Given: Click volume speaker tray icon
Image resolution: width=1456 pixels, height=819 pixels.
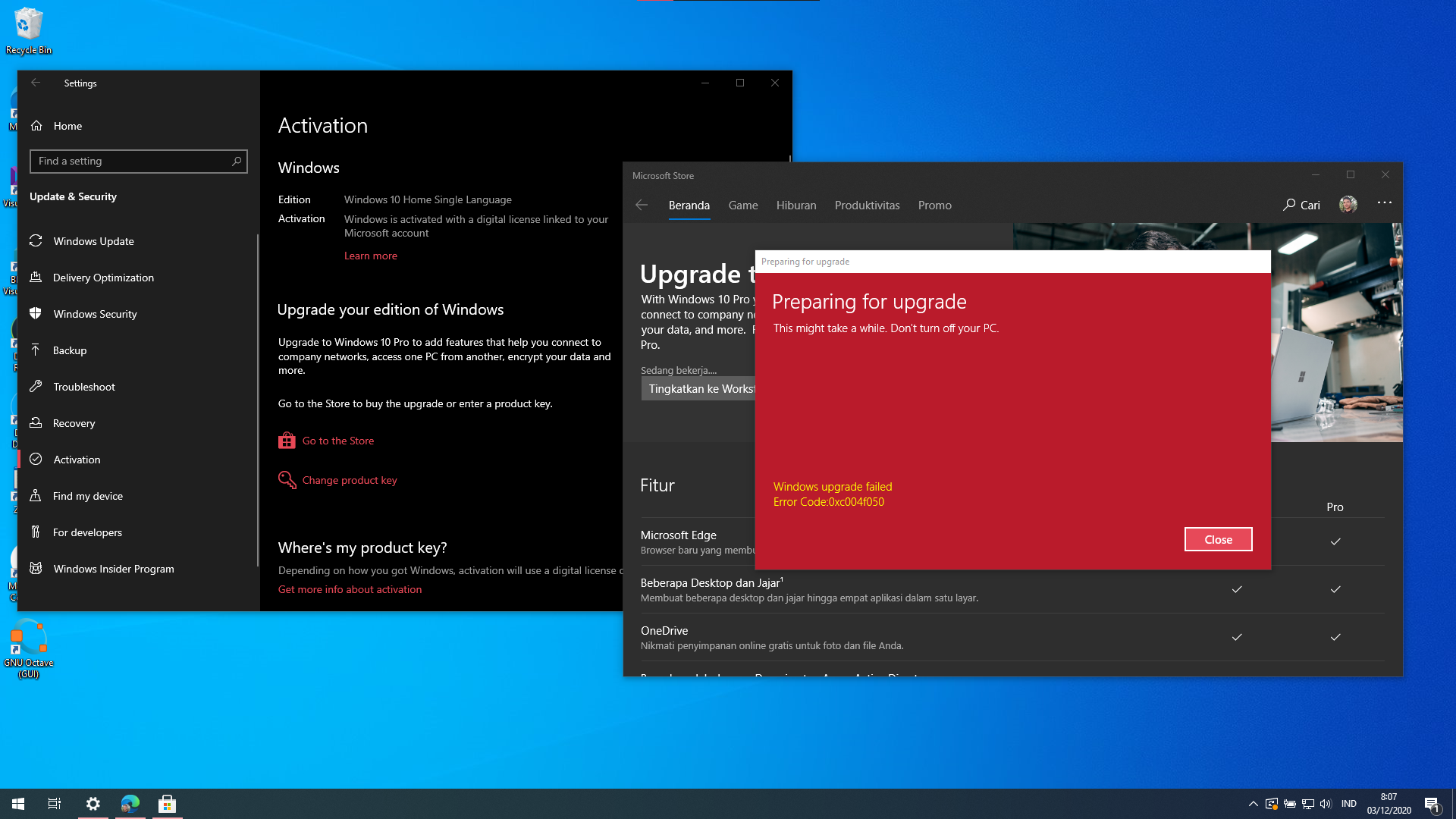Looking at the screenshot, I should [1326, 804].
